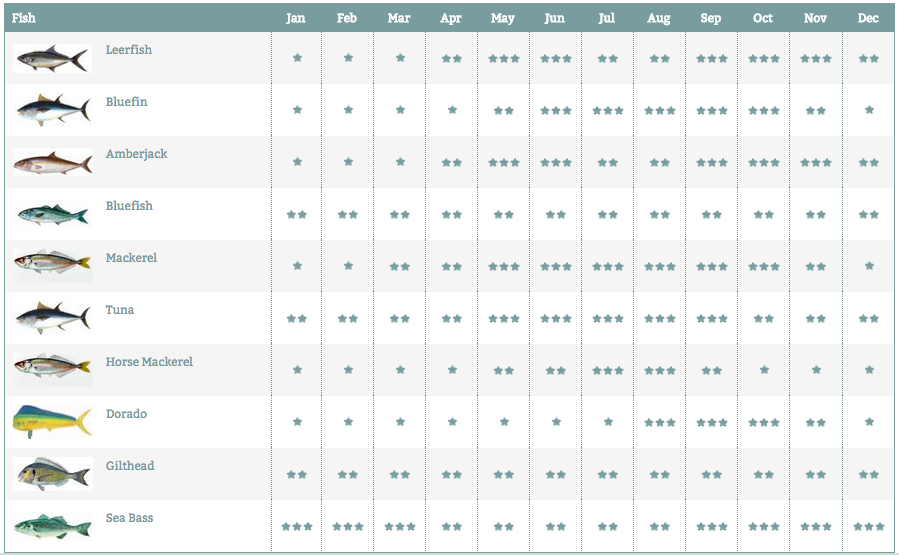Viewport: 899px width, 555px height.
Task: Select the Gilthead fish image
Action: point(52,474)
